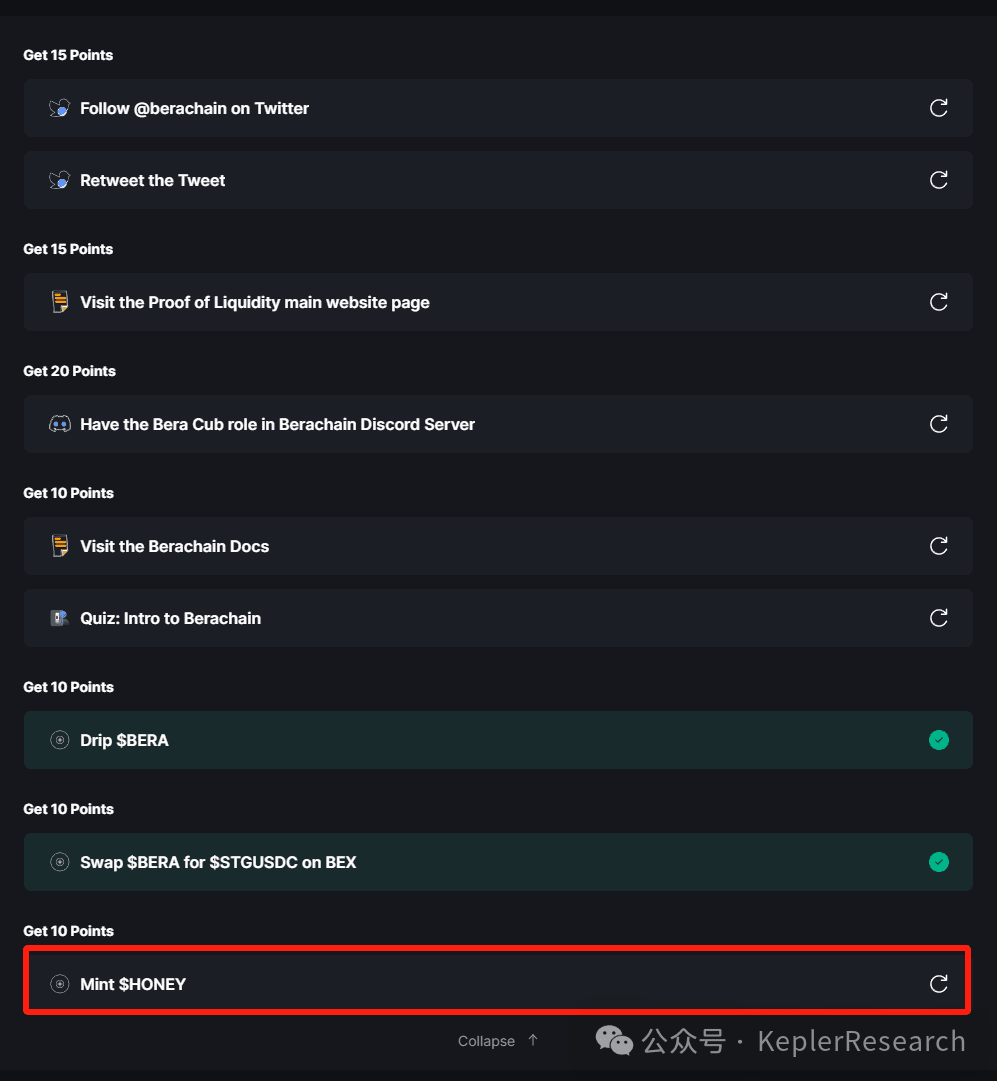Click the Twitter bird icon on Retweet task
The height and width of the screenshot is (1081, 997).
[60, 180]
